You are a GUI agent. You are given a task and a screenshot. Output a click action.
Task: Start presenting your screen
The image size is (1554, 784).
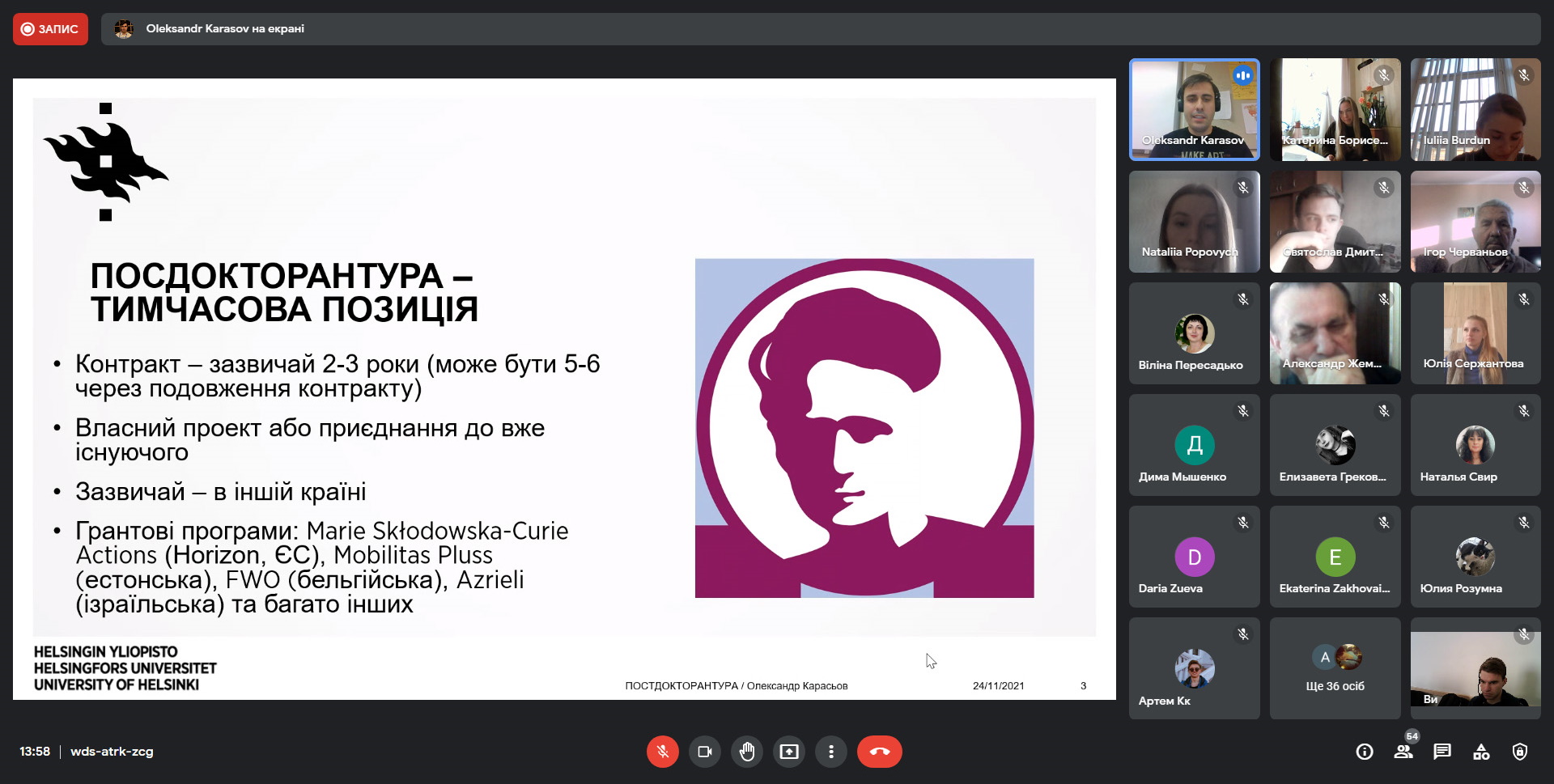(x=788, y=752)
